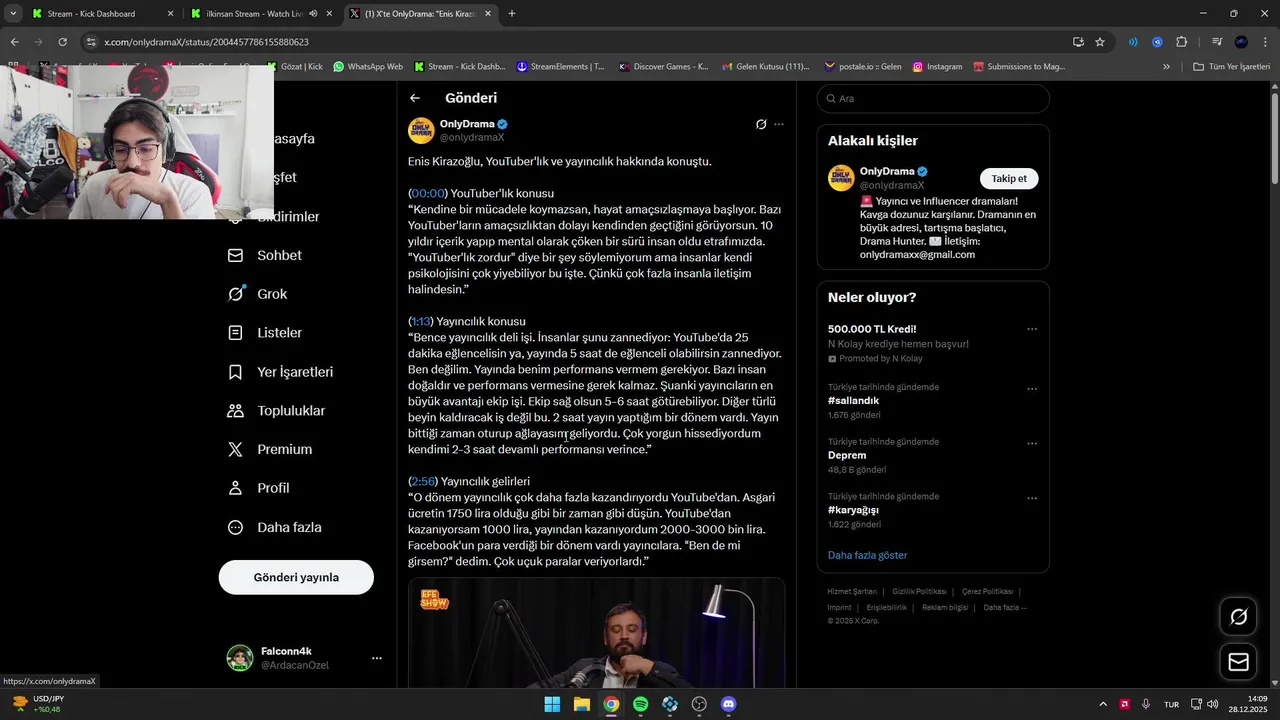Switch the TUR keyboard language indicator
Screen dimensions: 1280x720
(x=1171, y=704)
